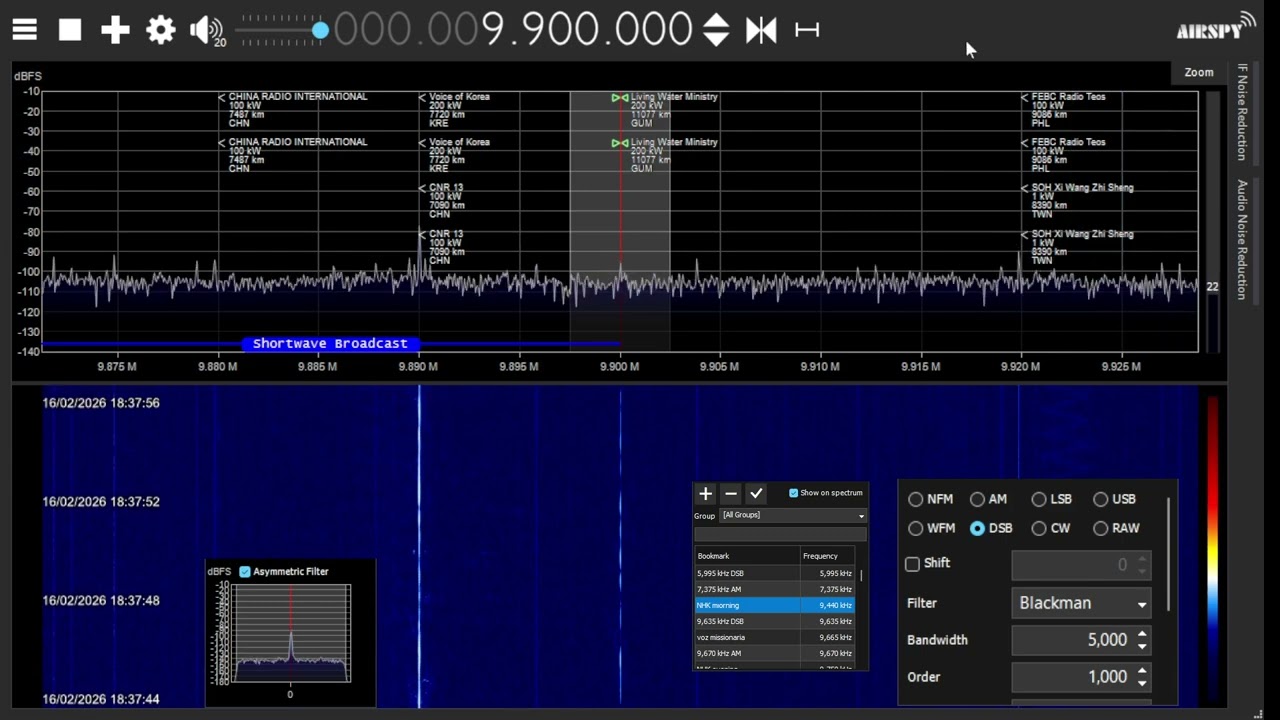Toggle the center tuning icon
1280x720 pixels.
[x=761, y=30]
